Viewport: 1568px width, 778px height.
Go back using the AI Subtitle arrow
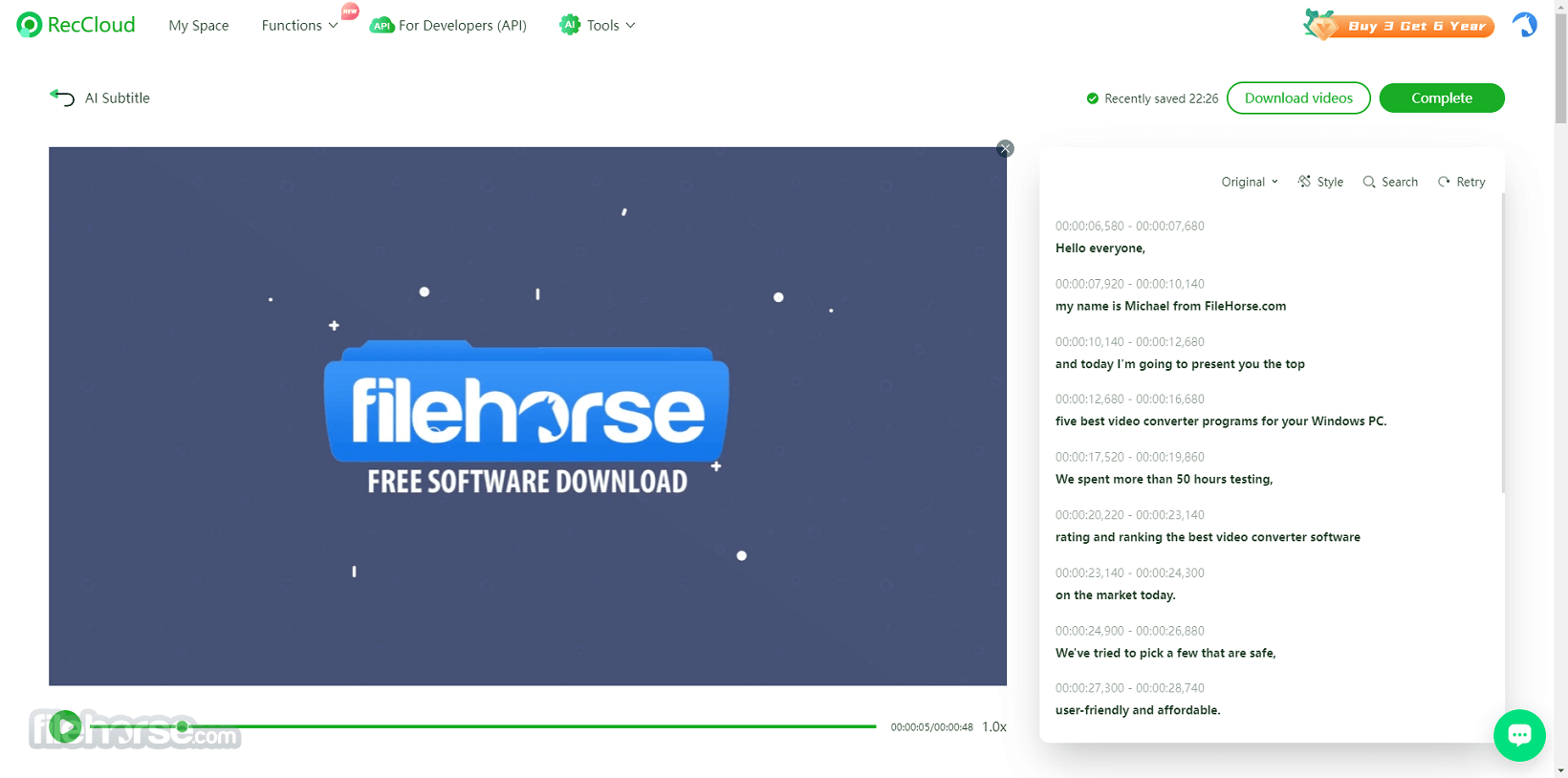pyautogui.click(x=62, y=97)
